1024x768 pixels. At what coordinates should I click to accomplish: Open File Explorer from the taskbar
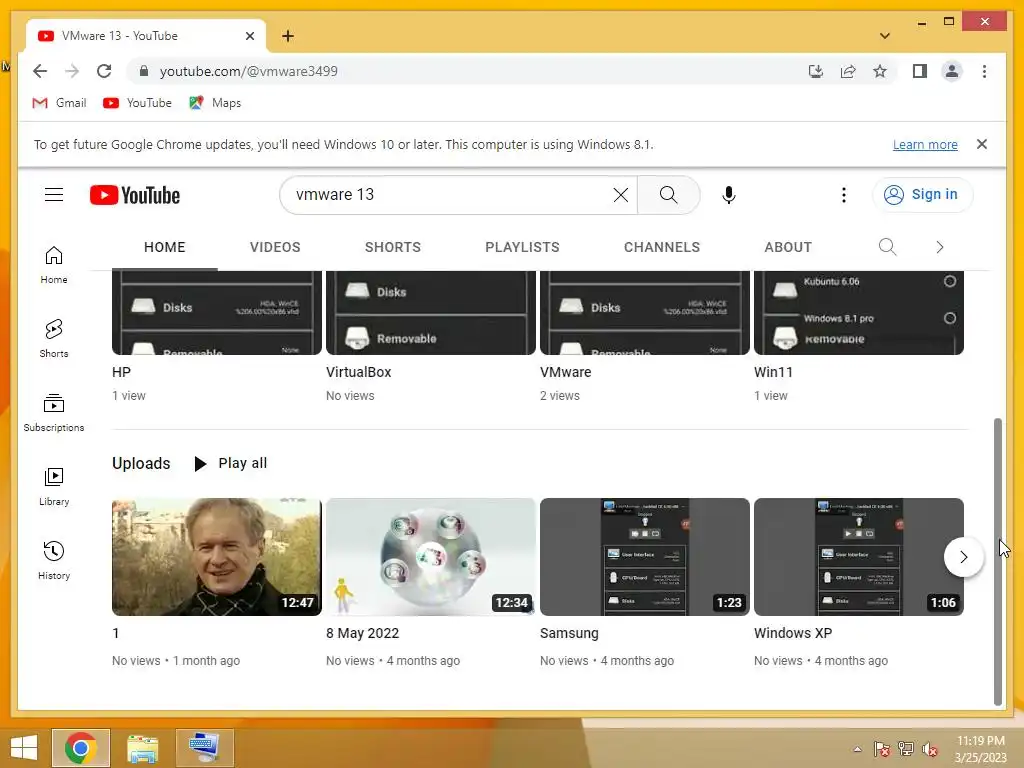click(x=142, y=748)
